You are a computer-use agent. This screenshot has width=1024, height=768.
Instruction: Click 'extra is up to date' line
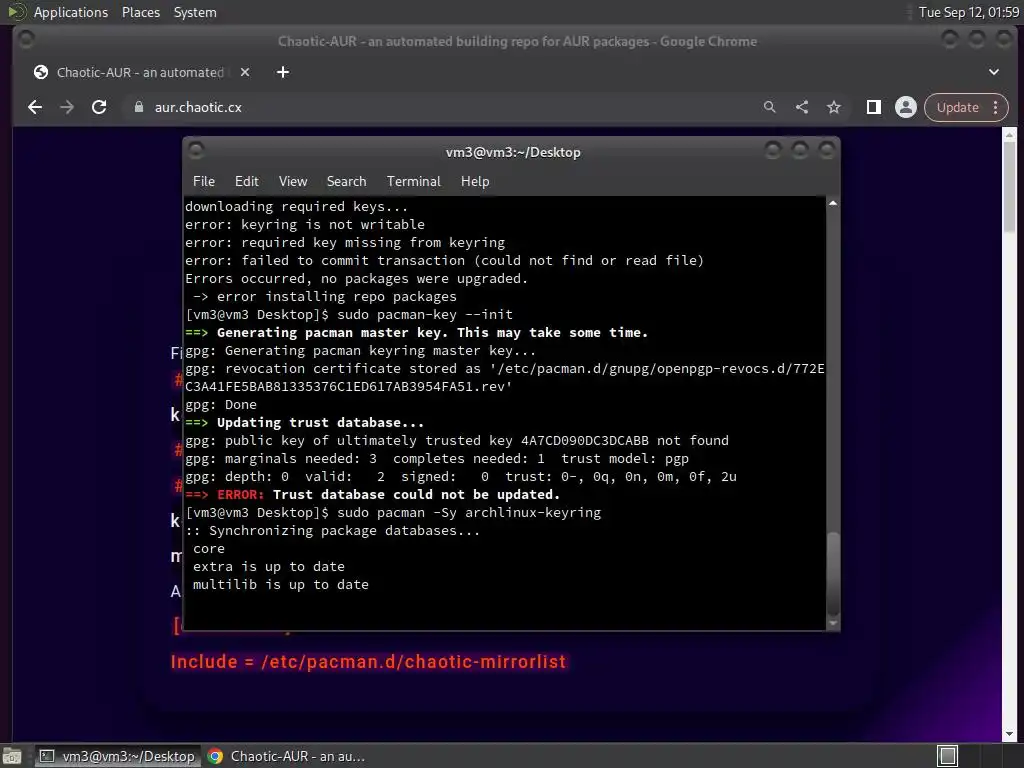click(x=268, y=567)
